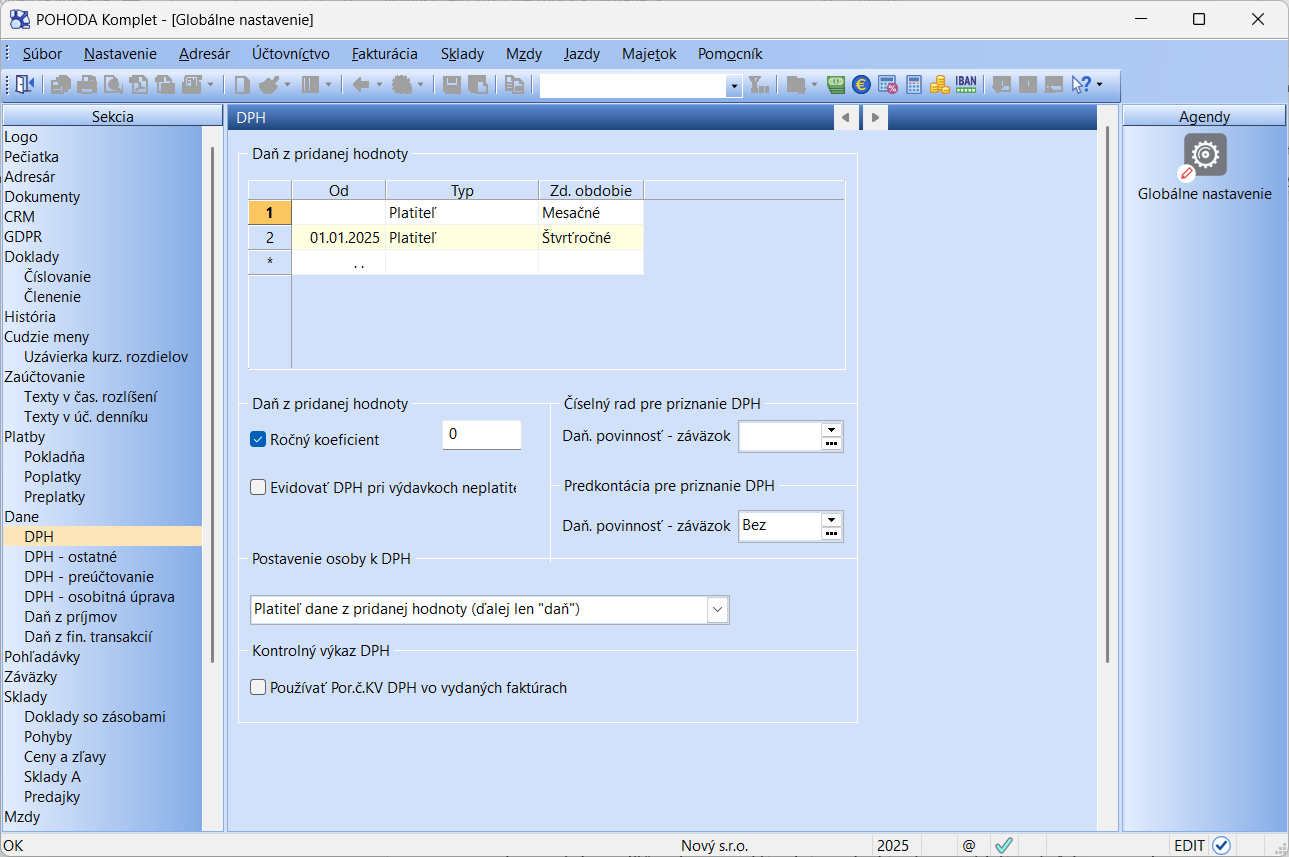Image resolution: width=1289 pixels, height=857 pixels.
Task: Select DPH - preúčtovanie section
Action: (89, 577)
